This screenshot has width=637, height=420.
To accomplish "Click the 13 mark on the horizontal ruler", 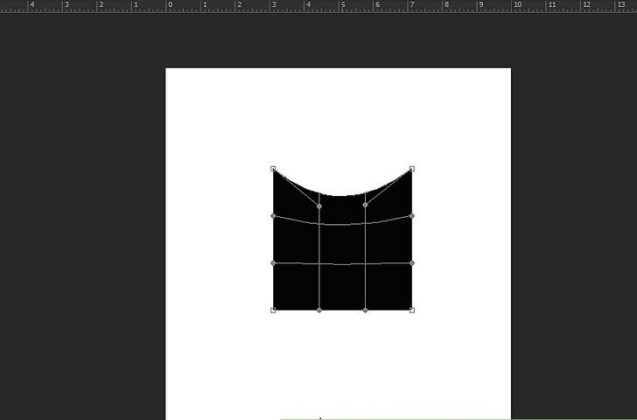I will [x=622, y=6].
